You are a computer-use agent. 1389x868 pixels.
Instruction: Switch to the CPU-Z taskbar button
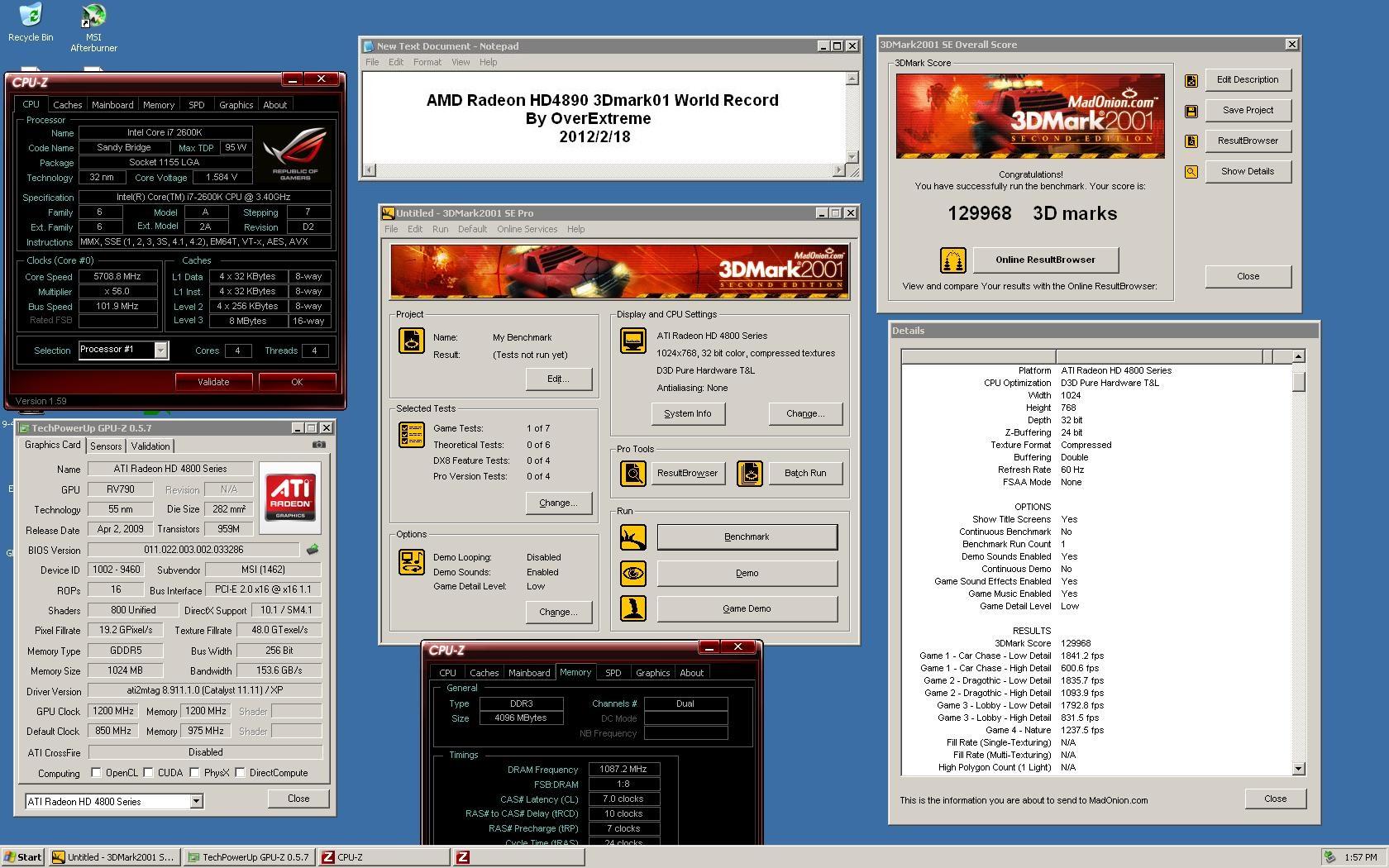click(384, 857)
